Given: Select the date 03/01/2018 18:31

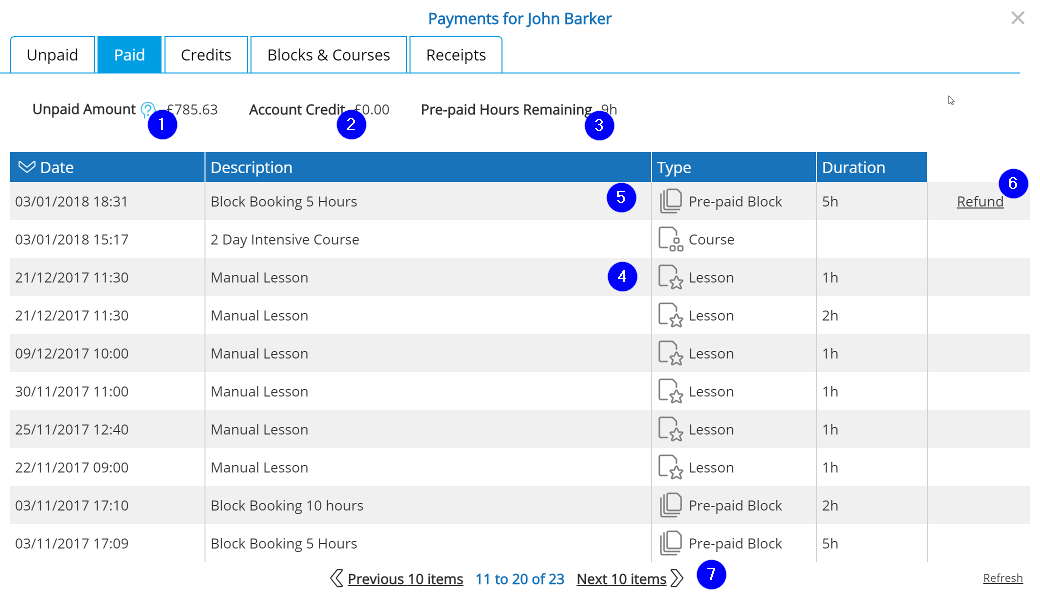Looking at the screenshot, I should coord(72,202).
